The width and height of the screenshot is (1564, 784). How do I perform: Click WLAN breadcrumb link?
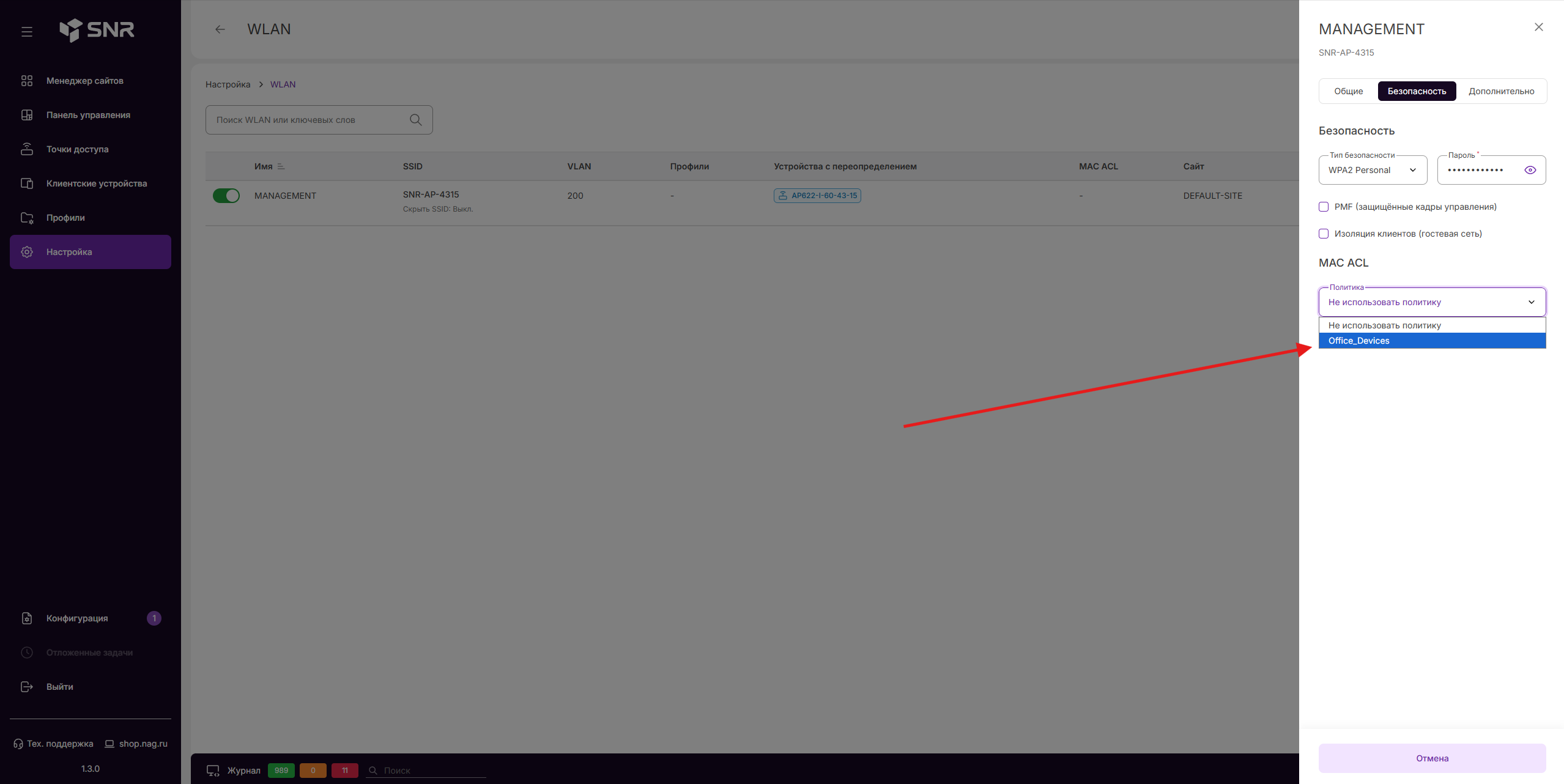click(283, 84)
